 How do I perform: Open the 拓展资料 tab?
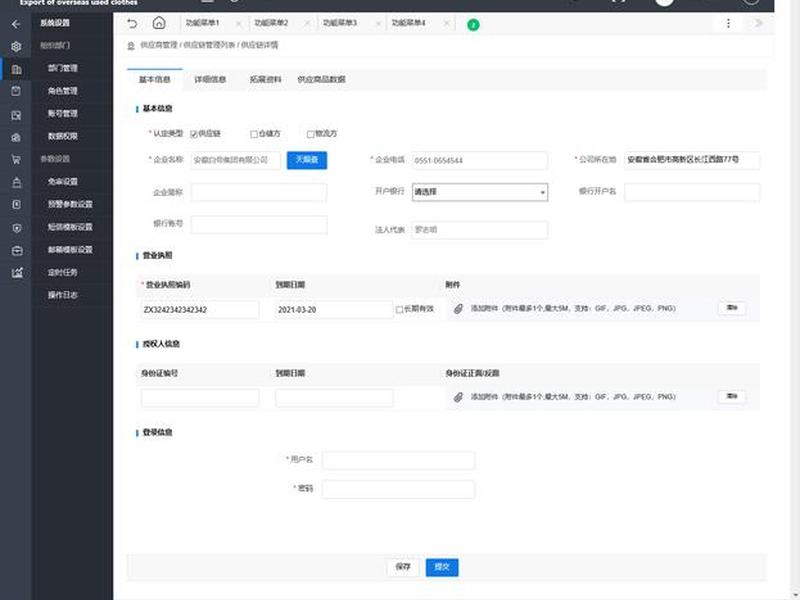pyautogui.click(x=265, y=80)
